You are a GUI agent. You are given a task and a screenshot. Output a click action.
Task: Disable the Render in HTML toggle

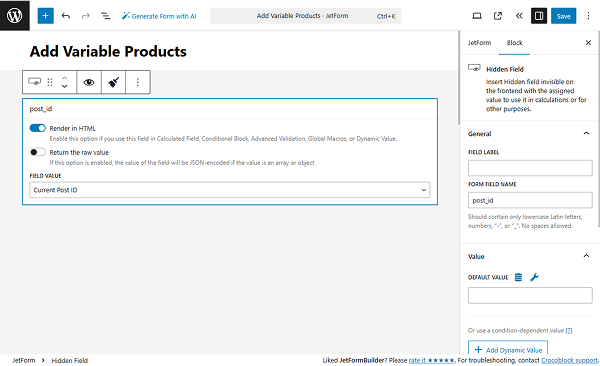38,128
